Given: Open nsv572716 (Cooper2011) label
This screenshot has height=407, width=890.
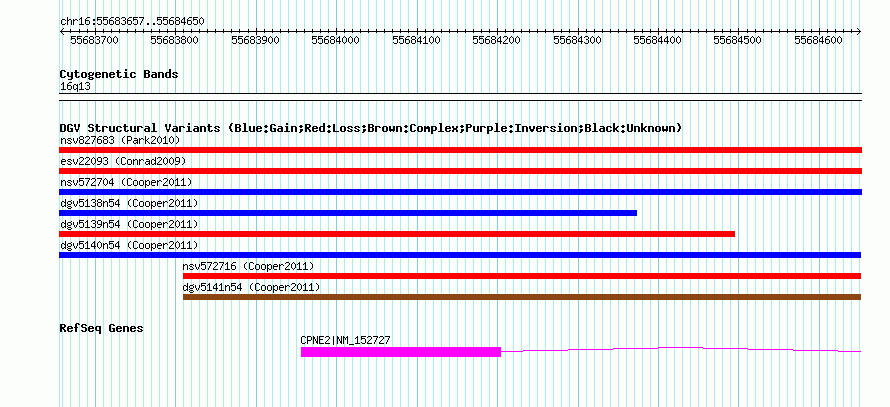Looking at the screenshot, I should 248,266.
